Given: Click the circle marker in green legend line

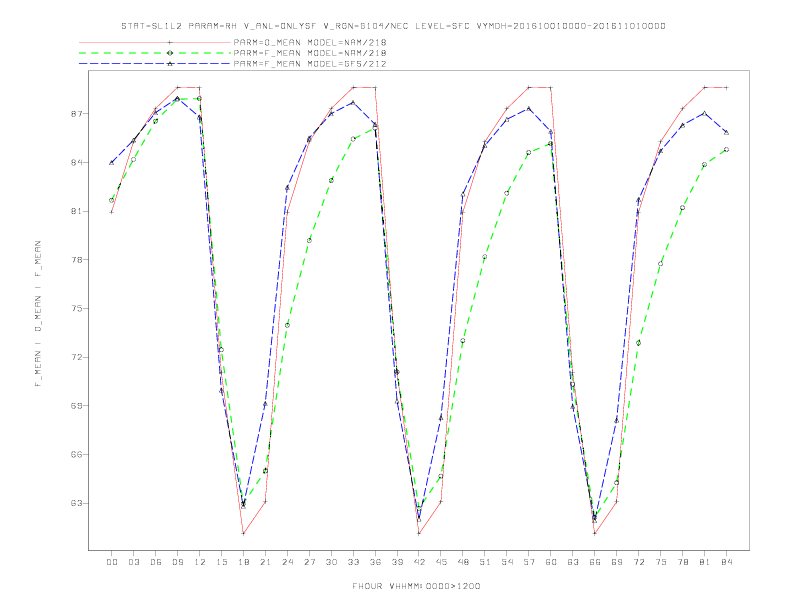Looking at the screenshot, I should 170,53.
